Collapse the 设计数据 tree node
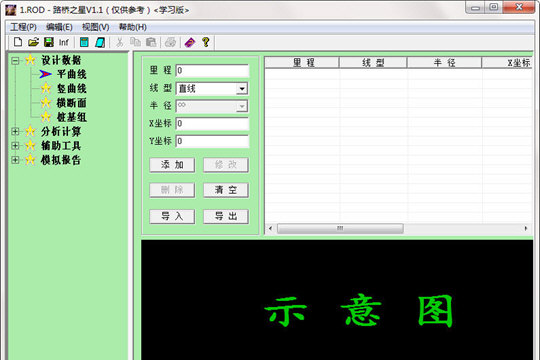 pyautogui.click(x=15, y=61)
